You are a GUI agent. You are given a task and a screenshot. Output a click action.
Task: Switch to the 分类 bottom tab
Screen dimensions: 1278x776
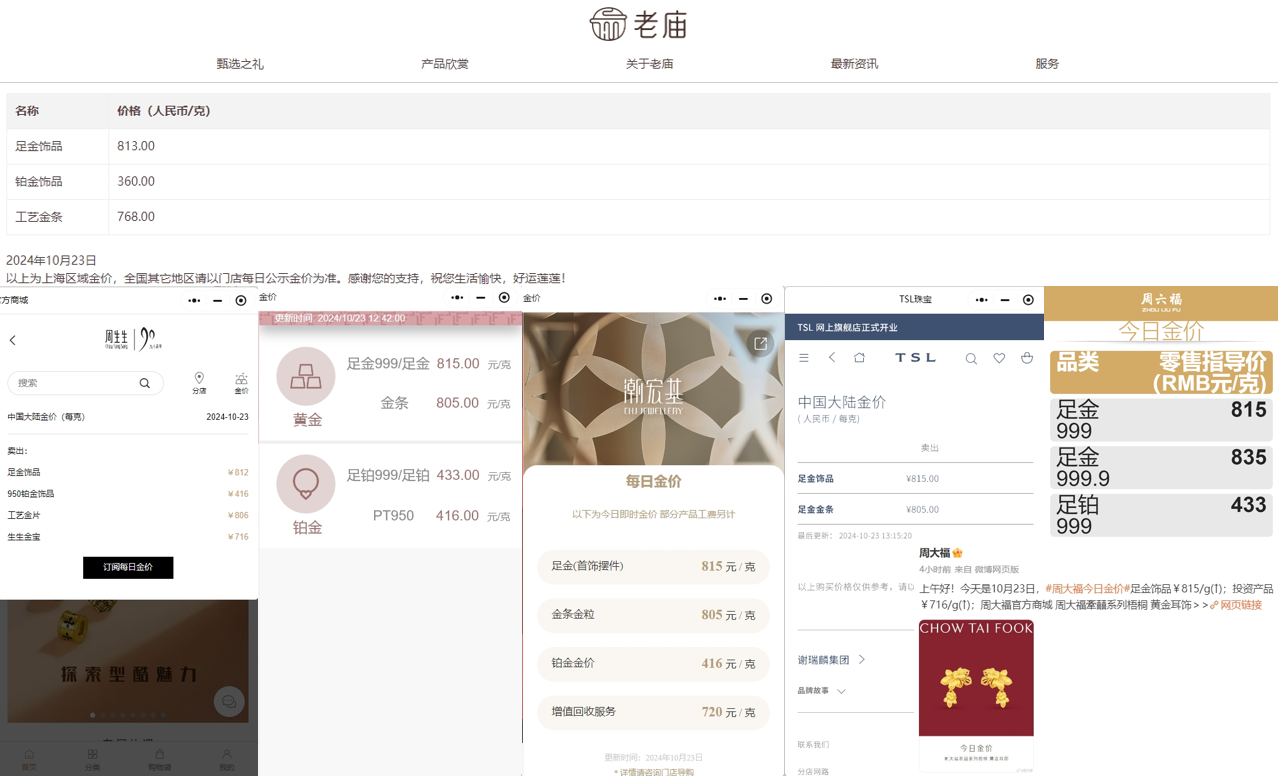click(92, 759)
